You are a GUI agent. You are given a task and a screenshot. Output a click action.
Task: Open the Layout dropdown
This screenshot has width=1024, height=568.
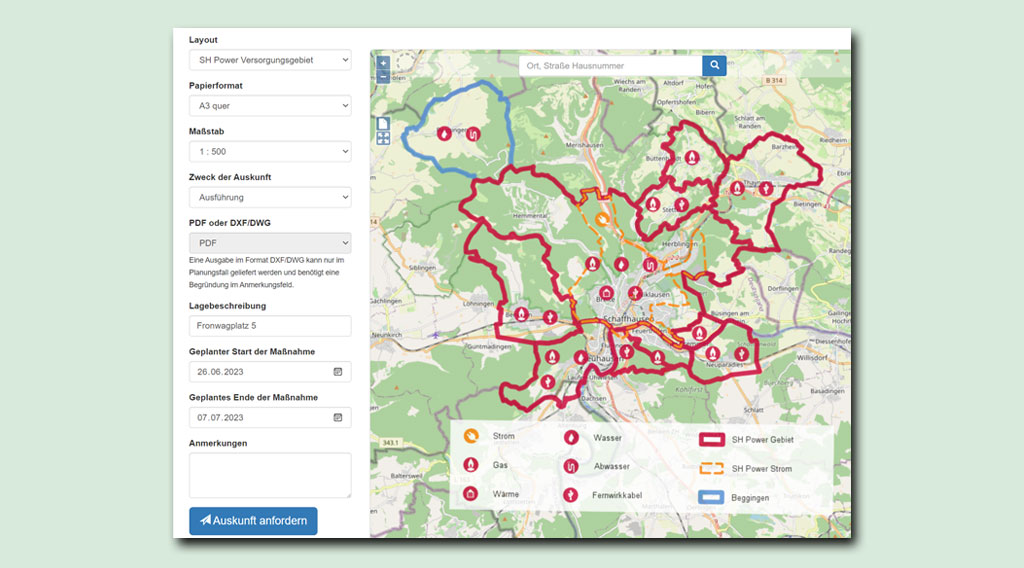pyautogui.click(x=270, y=60)
